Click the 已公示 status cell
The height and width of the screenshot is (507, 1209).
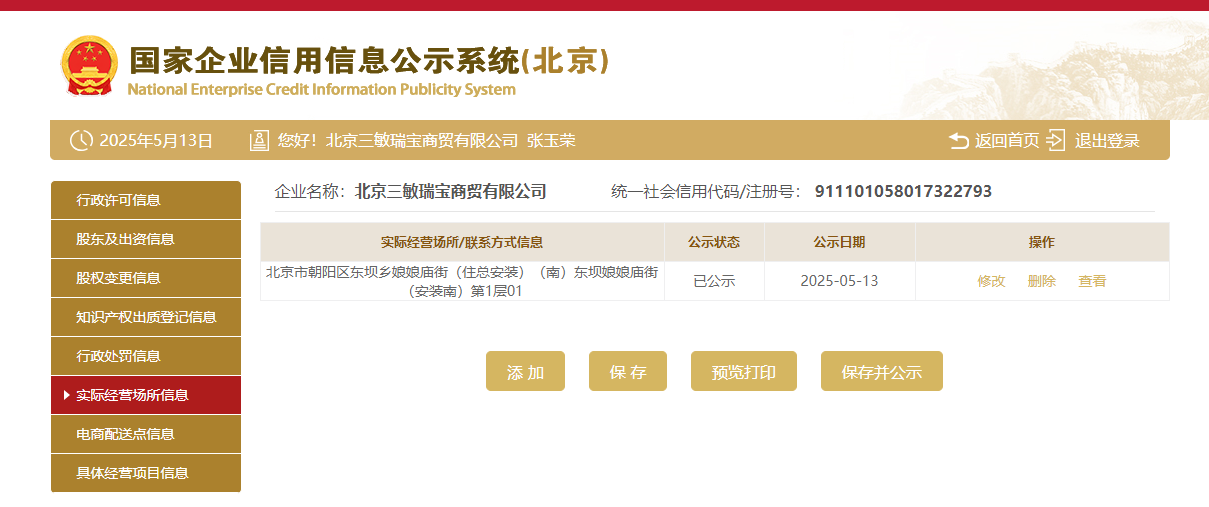(x=714, y=281)
